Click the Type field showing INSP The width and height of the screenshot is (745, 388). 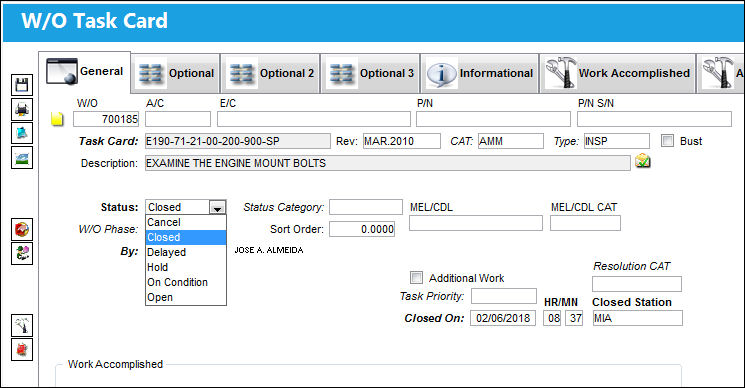(617, 141)
